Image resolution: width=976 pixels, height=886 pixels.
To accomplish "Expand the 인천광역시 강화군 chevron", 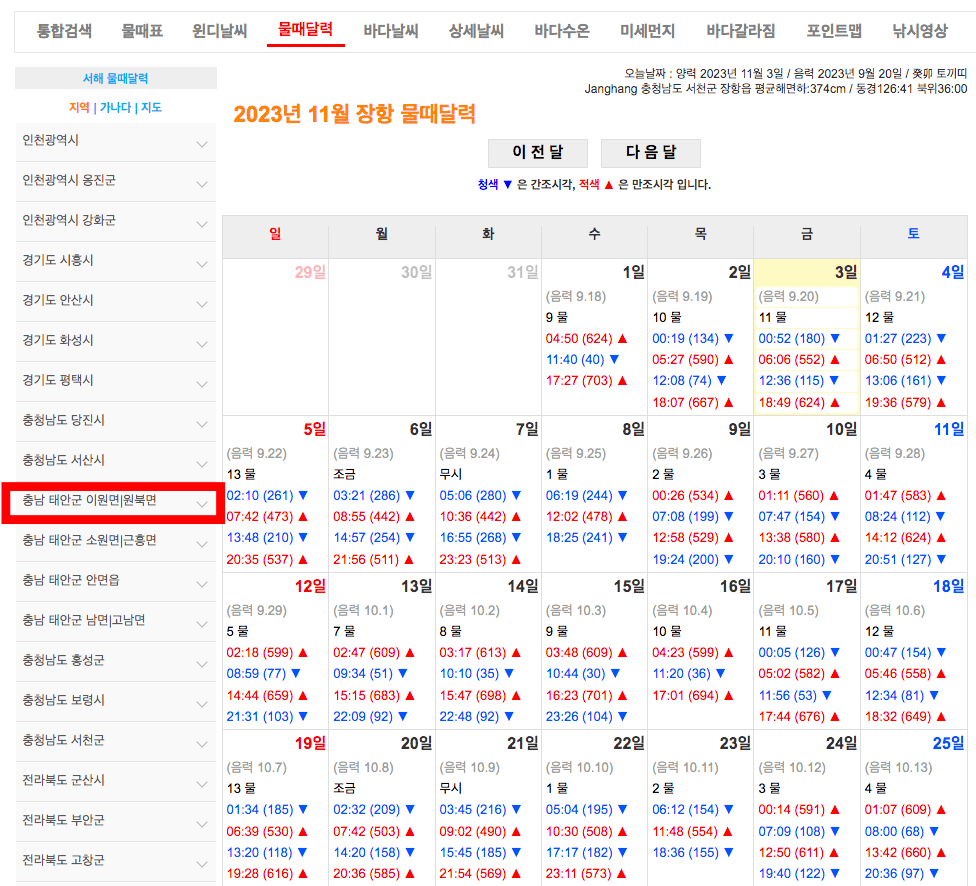I will tap(202, 224).
